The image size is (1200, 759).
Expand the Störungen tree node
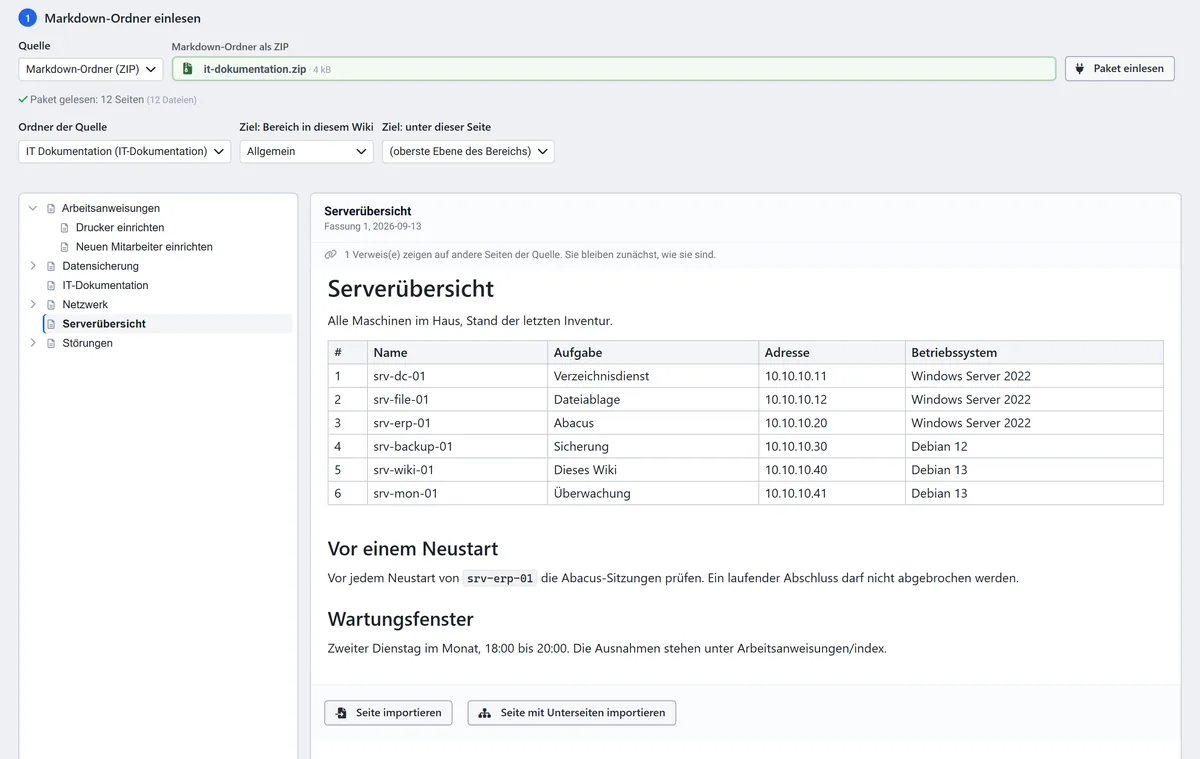click(33, 343)
